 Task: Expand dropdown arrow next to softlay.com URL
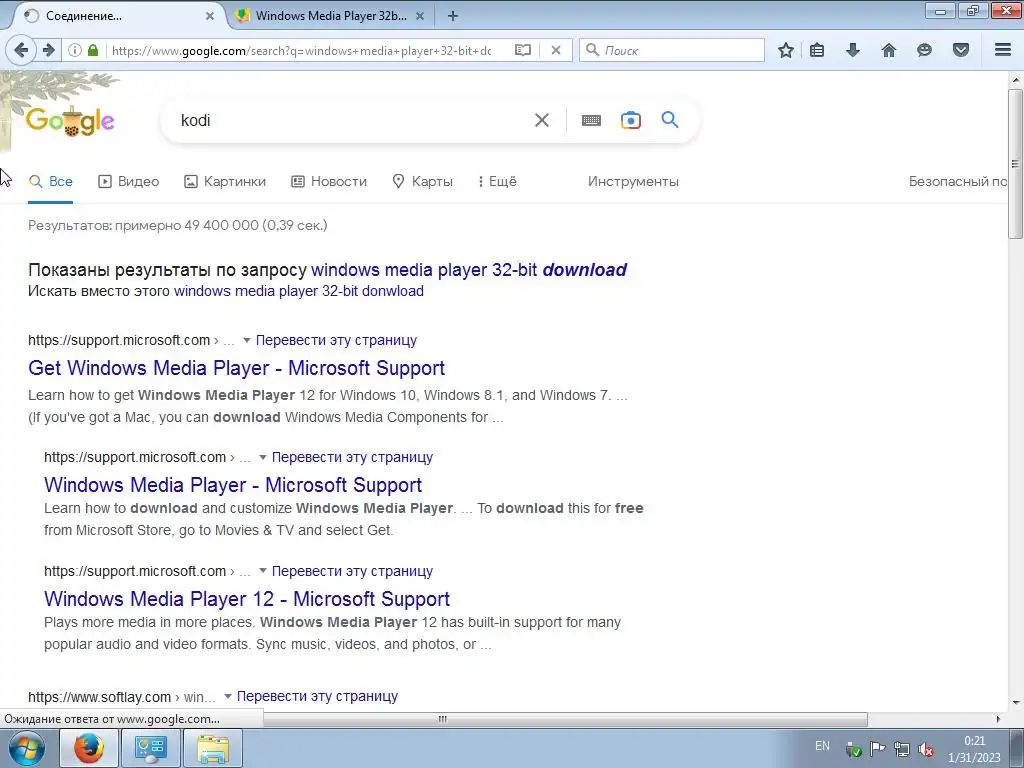[227, 696]
